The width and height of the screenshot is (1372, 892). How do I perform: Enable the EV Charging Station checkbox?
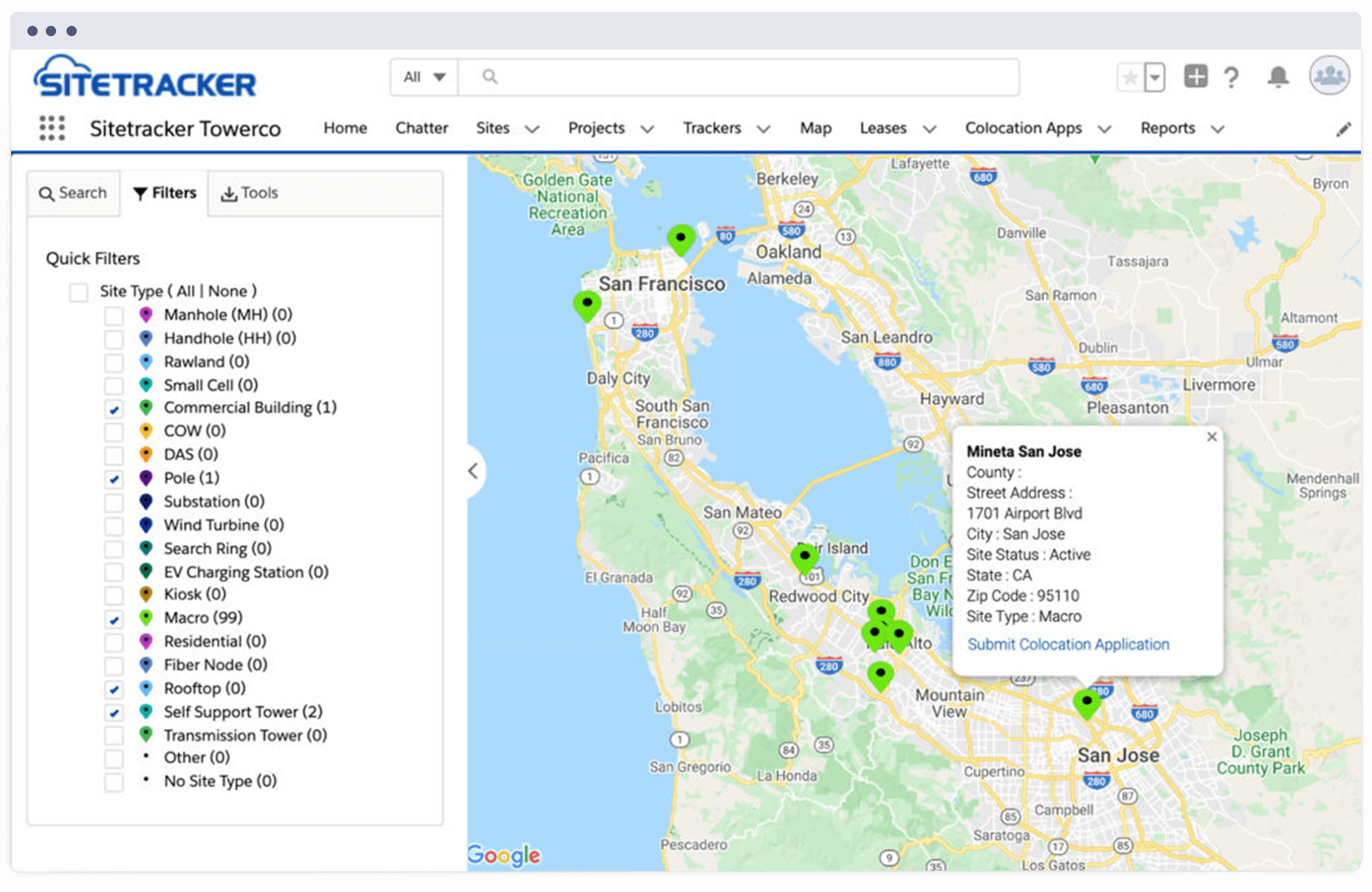(114, 572)
